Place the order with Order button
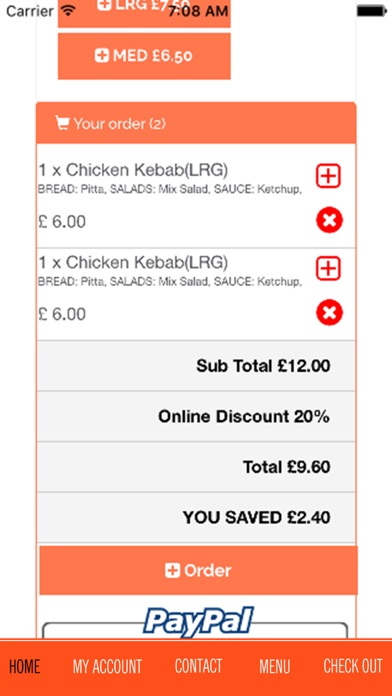 click(198, 570)
